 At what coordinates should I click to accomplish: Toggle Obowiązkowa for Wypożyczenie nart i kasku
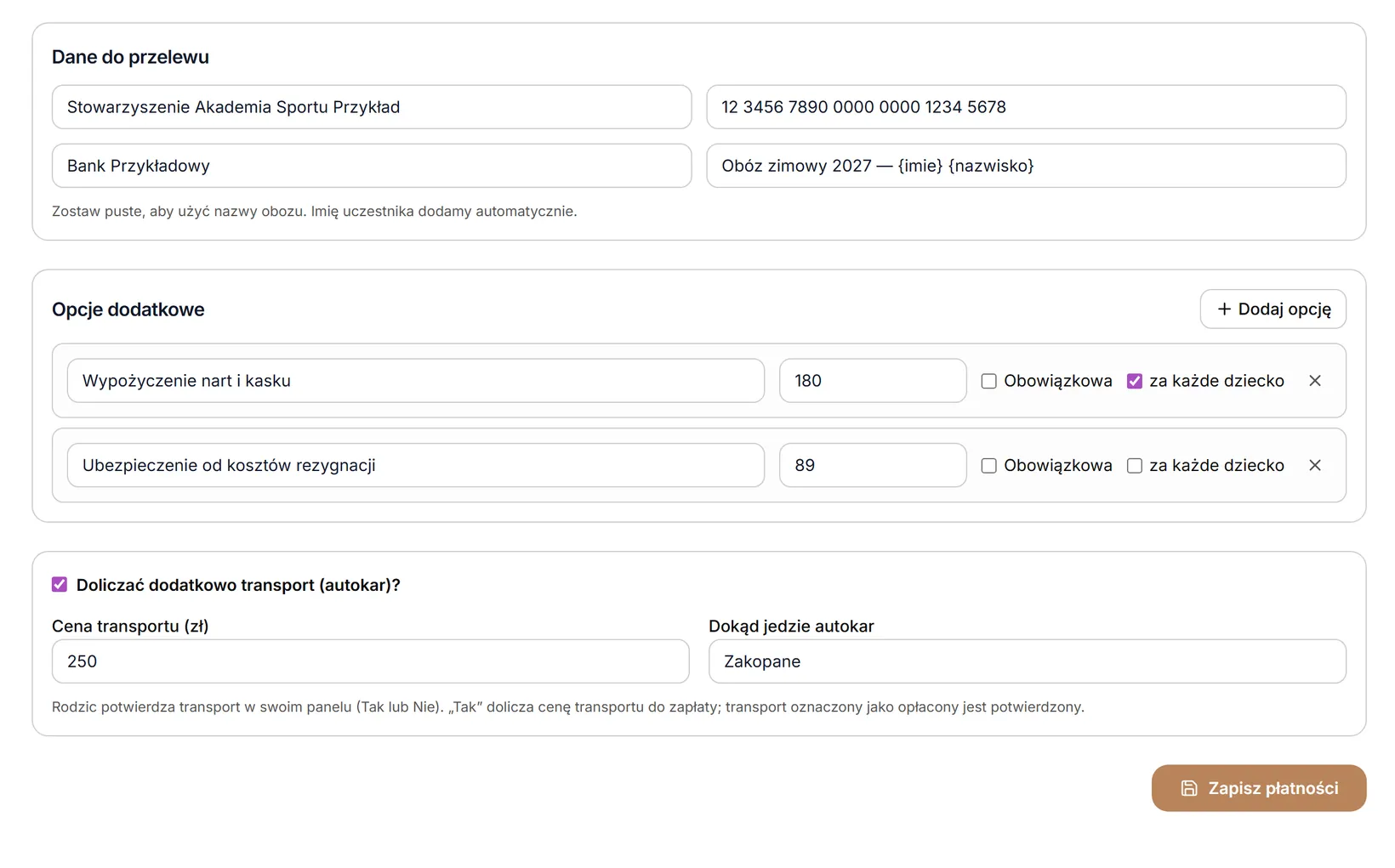click(x=988, y=381)
